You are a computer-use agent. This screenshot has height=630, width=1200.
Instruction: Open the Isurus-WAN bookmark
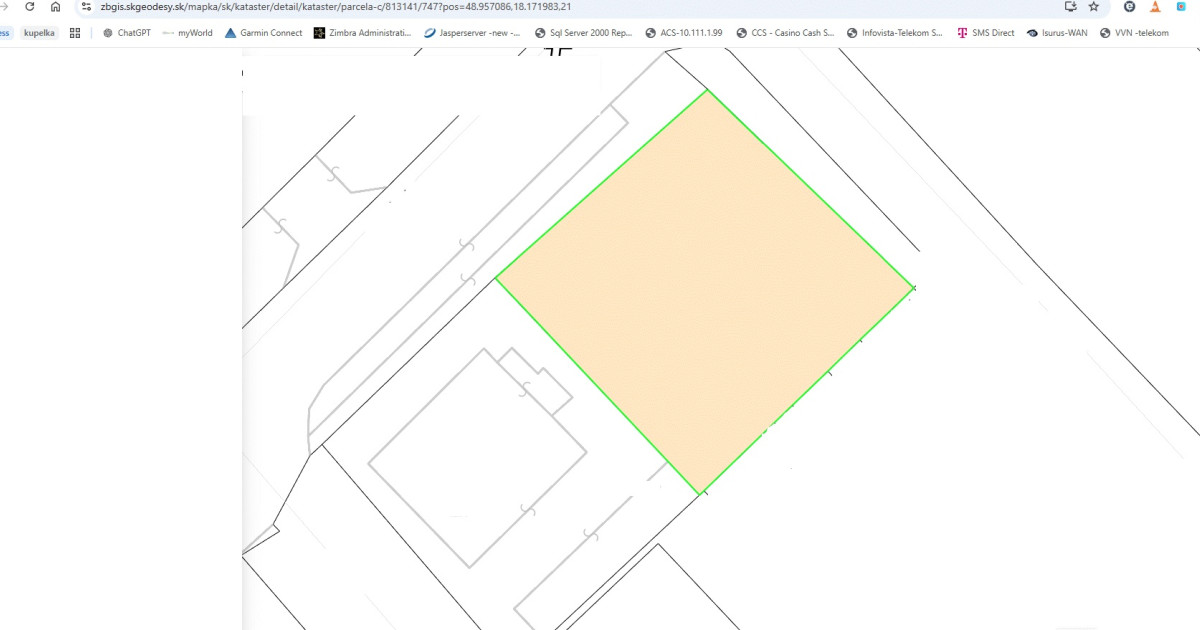1056,33
